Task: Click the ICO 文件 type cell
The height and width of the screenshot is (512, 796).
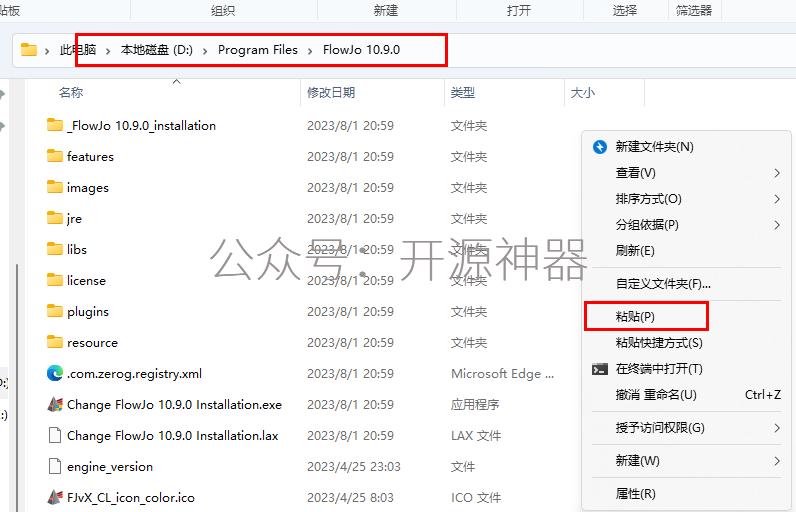Action: pos(476,498)
